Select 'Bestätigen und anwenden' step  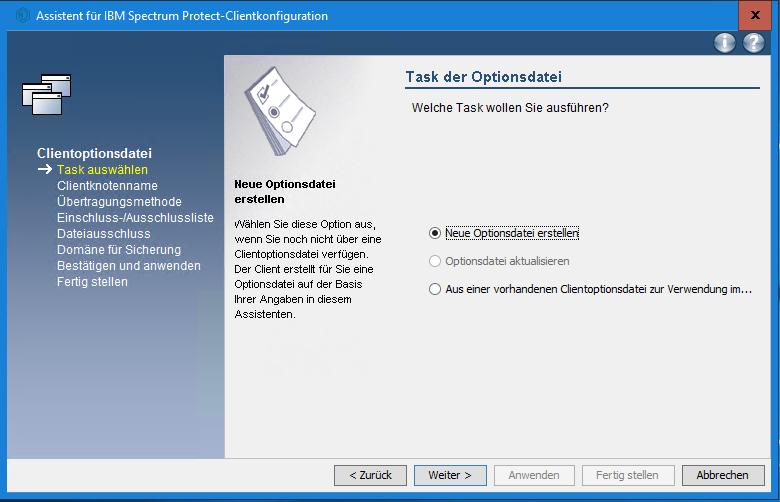pyautogui.click(x=129, y=266)
